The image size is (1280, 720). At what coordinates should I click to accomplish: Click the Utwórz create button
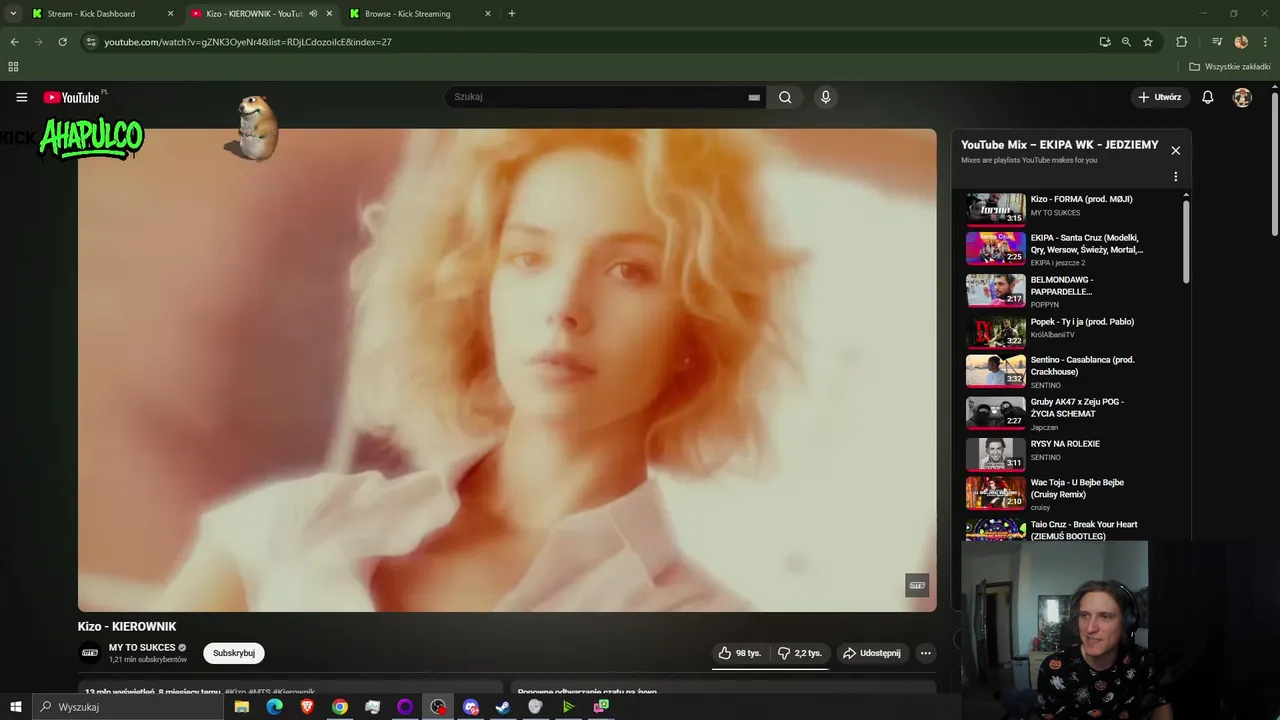point(1159,97)
